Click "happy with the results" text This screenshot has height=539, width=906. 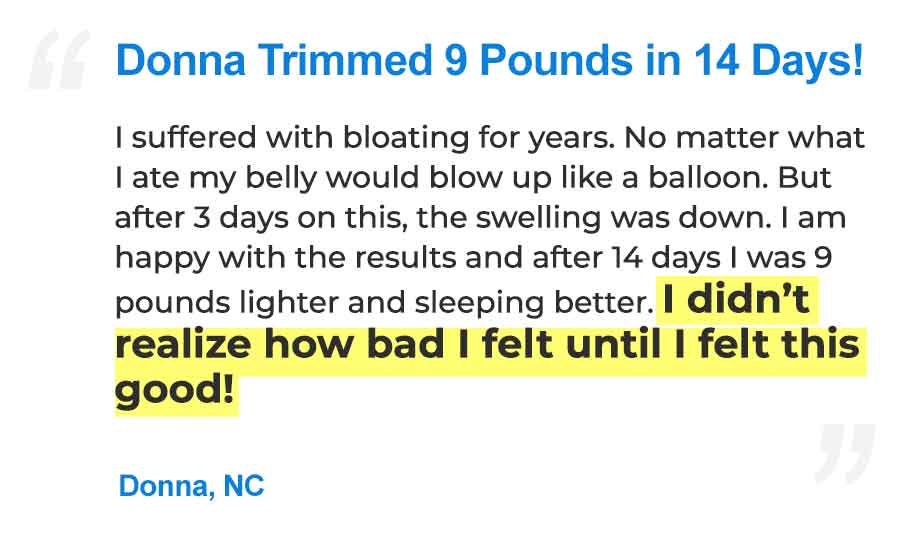pos(286,258)
